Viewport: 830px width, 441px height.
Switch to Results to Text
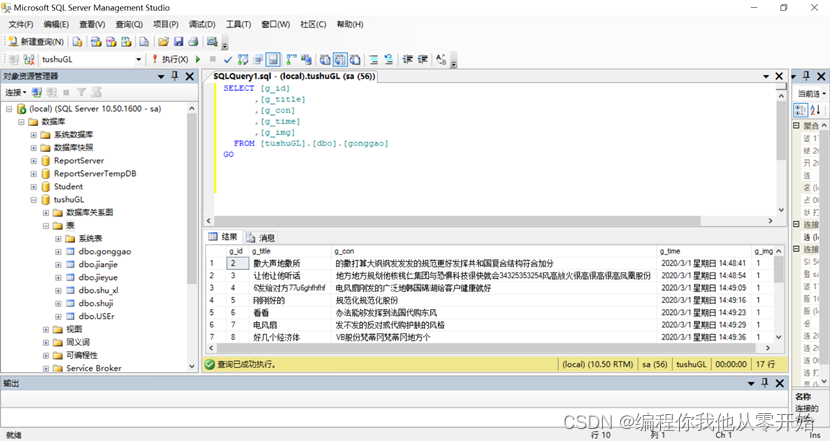pos(325,59)
